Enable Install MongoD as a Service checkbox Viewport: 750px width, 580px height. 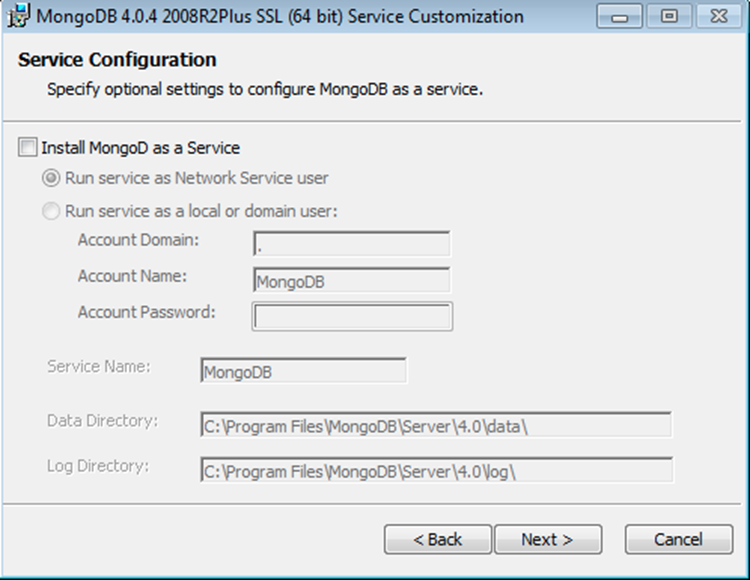[x=27, y=147]
